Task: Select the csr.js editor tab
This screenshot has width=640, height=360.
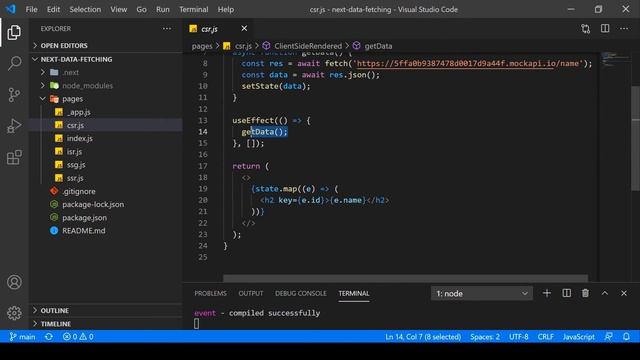Action: pos(218,29)
